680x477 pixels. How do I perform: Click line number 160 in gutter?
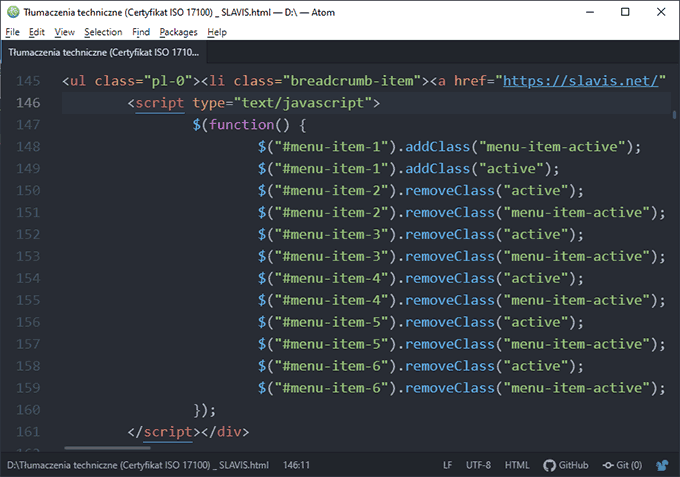(28, 410)
